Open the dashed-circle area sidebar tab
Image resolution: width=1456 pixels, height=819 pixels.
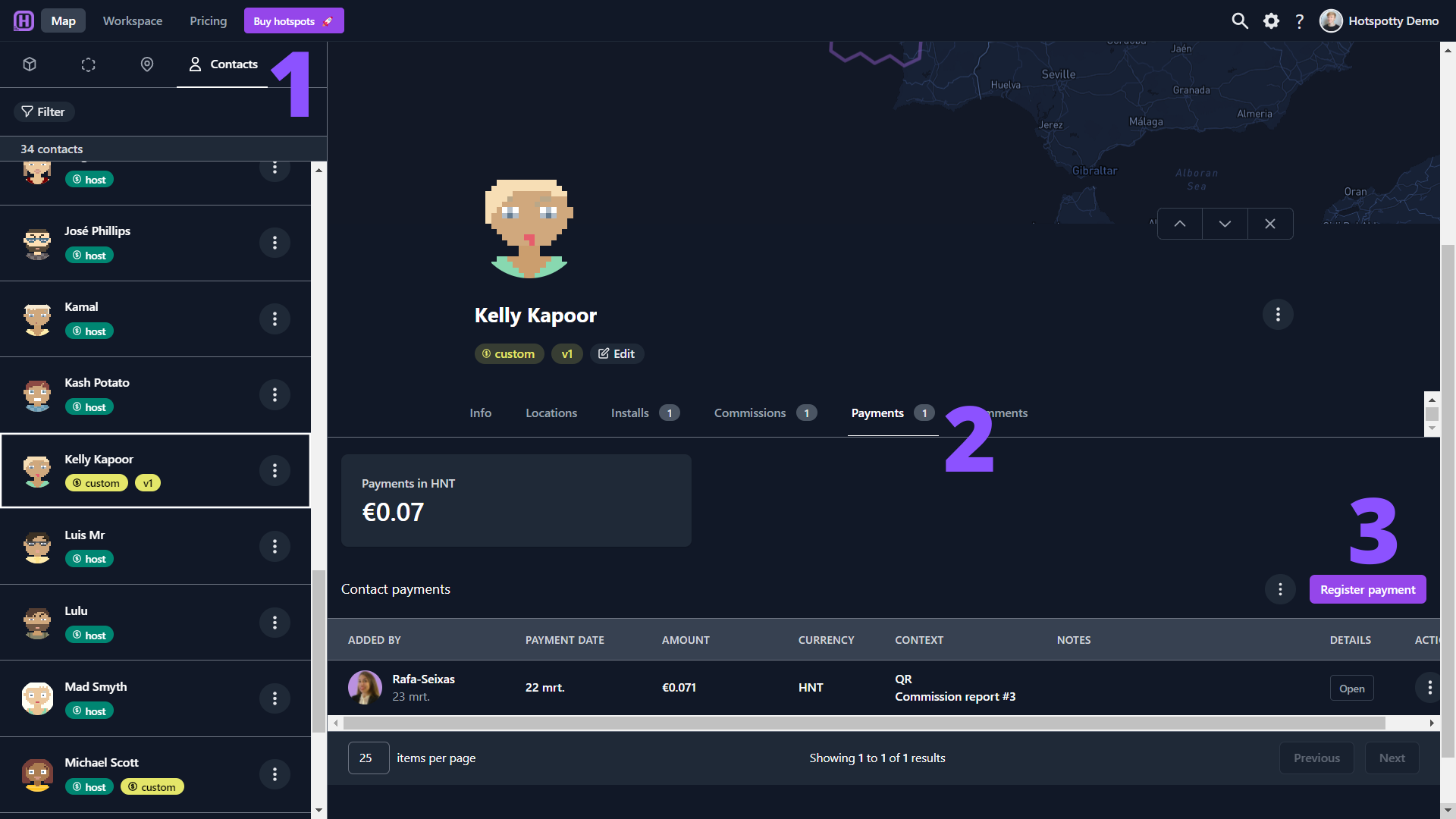(x=88, y=64)
